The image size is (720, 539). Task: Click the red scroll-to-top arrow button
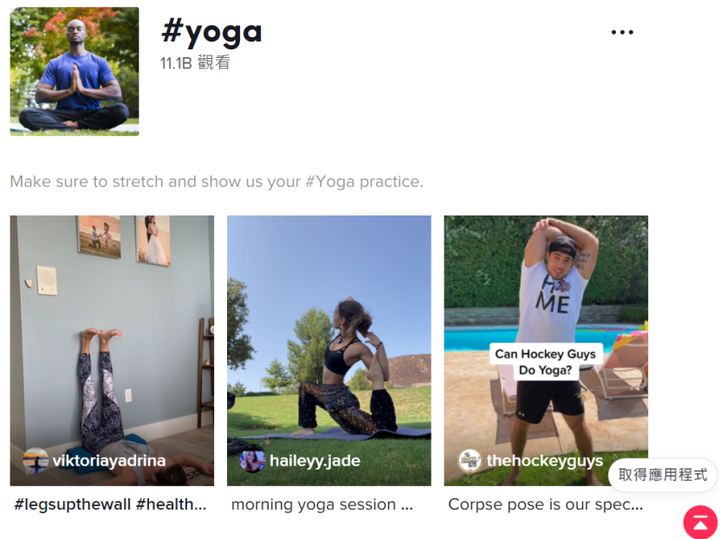tap(701, 522)
